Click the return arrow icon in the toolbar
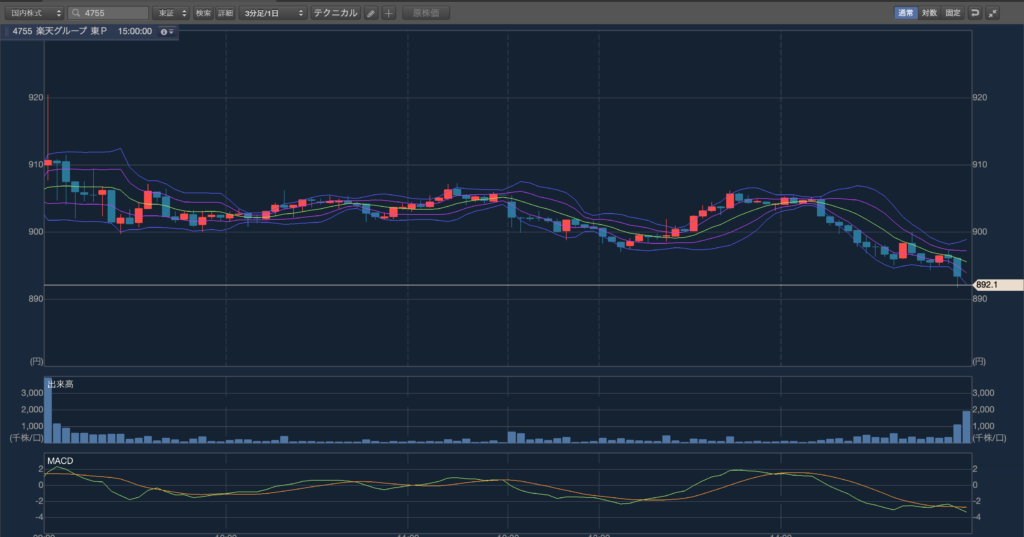Image resolution: width=1024 pixels, height=537 pixels. pos(975,13)
